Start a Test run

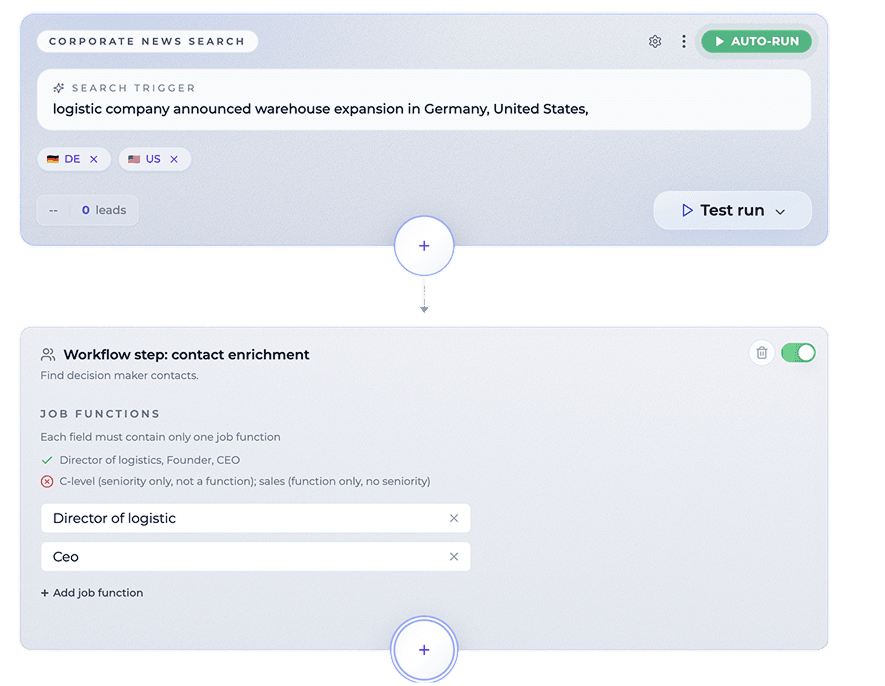tap(722, 210)
